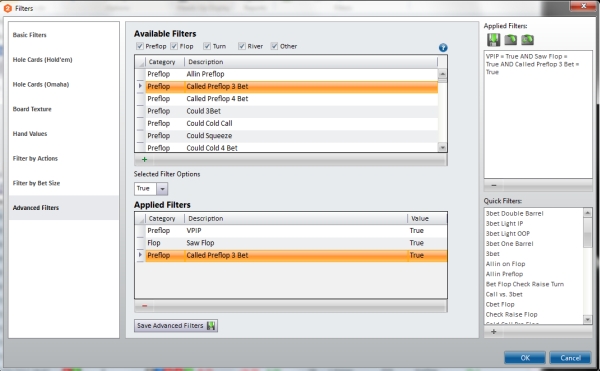The image size is (600, 371).
Task: Select Could Cold 4 Bet row
Action: tap(292, 148)
